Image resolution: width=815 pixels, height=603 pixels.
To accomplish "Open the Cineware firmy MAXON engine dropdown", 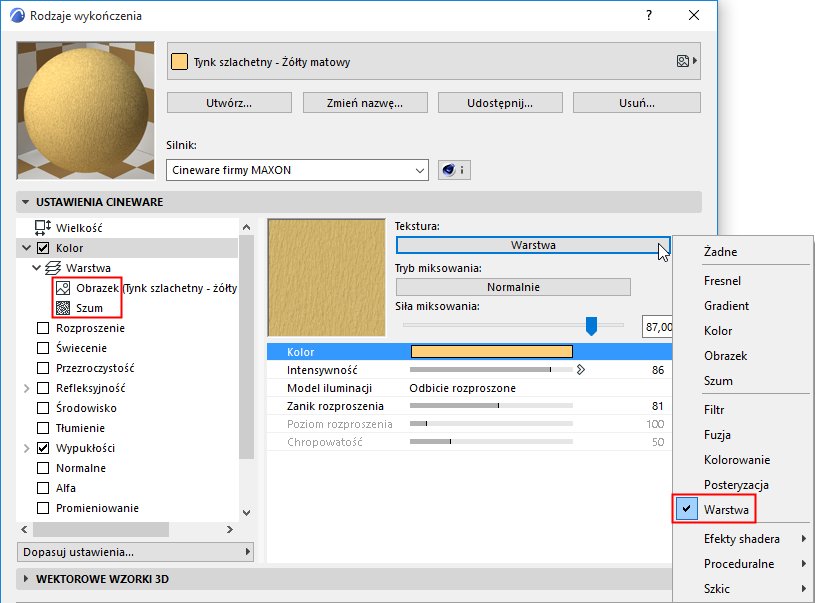I will coord(297,170).
